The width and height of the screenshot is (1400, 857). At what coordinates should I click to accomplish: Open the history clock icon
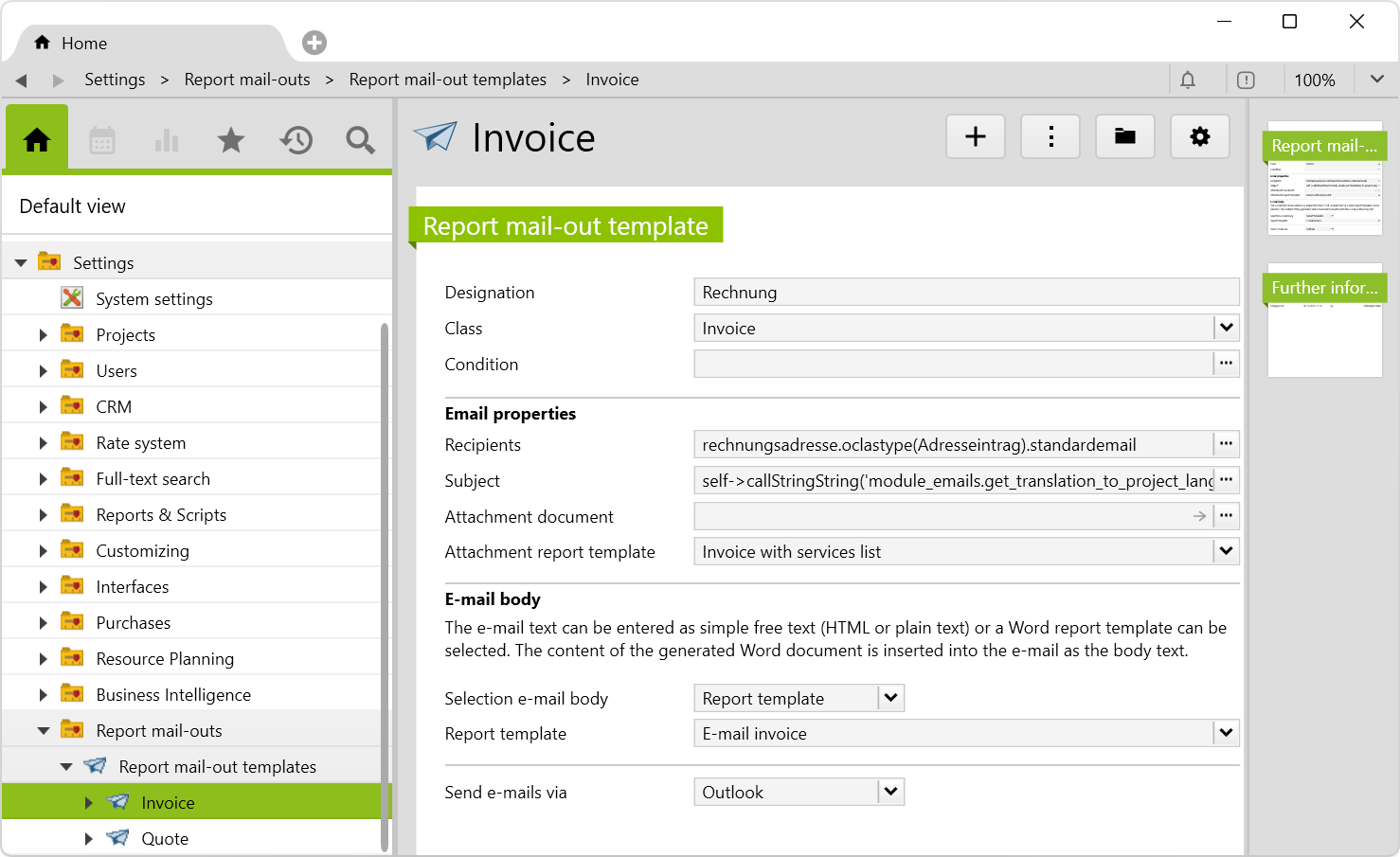click(296, 141)
